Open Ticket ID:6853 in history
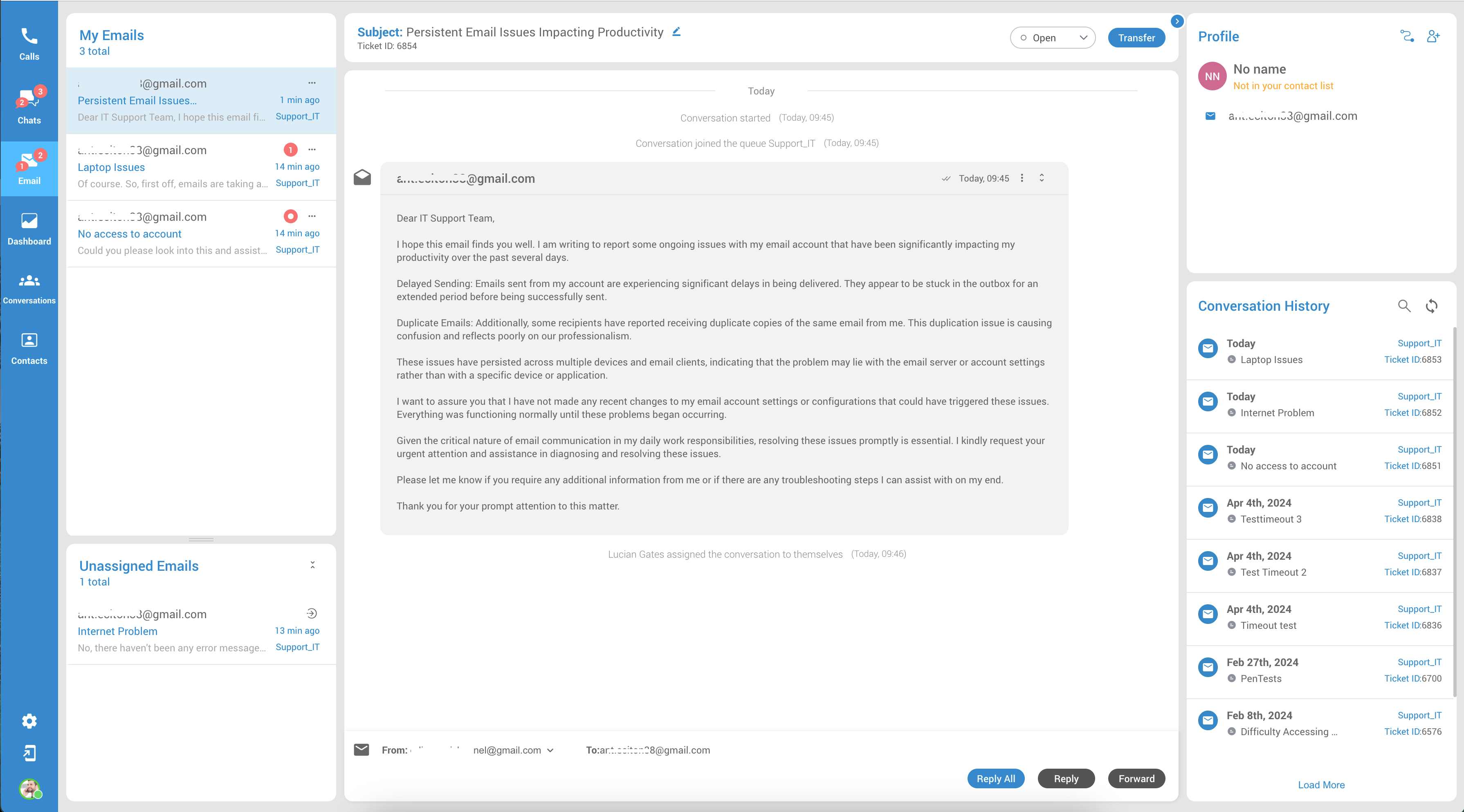The width and height of the screenshot is (1464, 812). [1413, 359]
